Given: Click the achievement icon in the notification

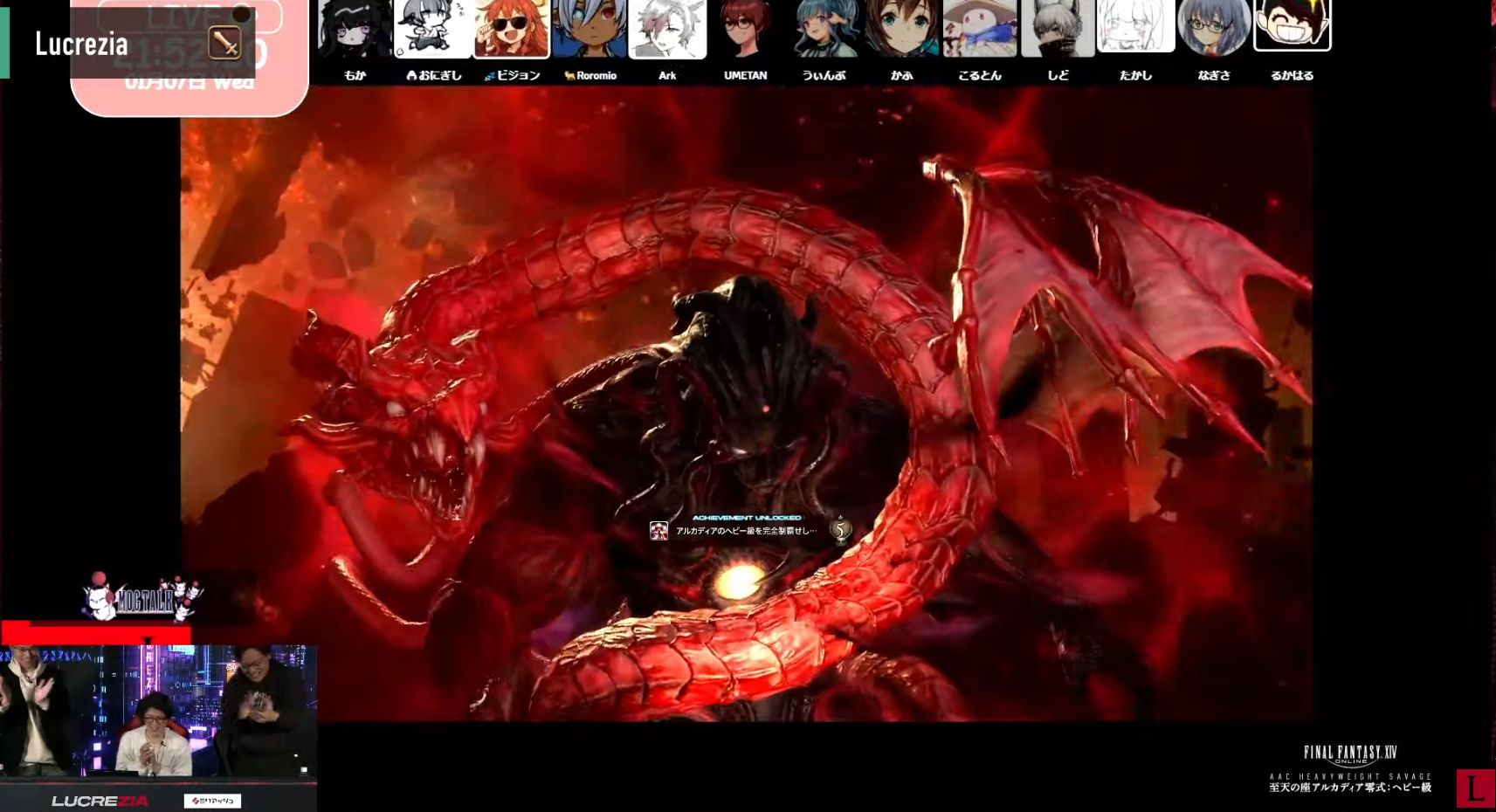Looking at the screenshot, I should [x=658, y=530].
